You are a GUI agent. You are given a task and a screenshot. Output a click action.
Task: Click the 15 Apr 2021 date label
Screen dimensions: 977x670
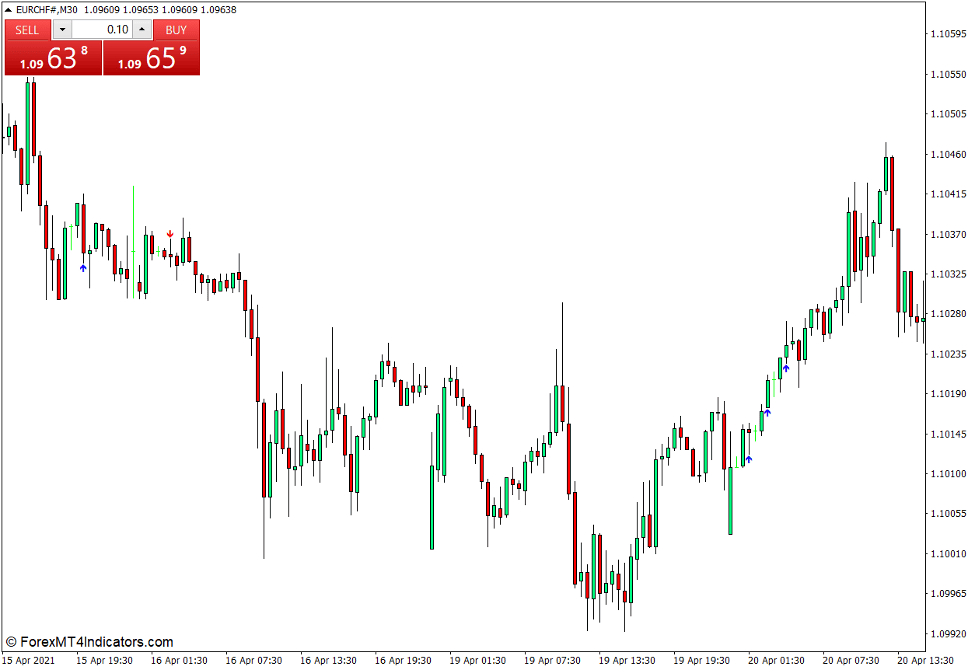(30, 660)
